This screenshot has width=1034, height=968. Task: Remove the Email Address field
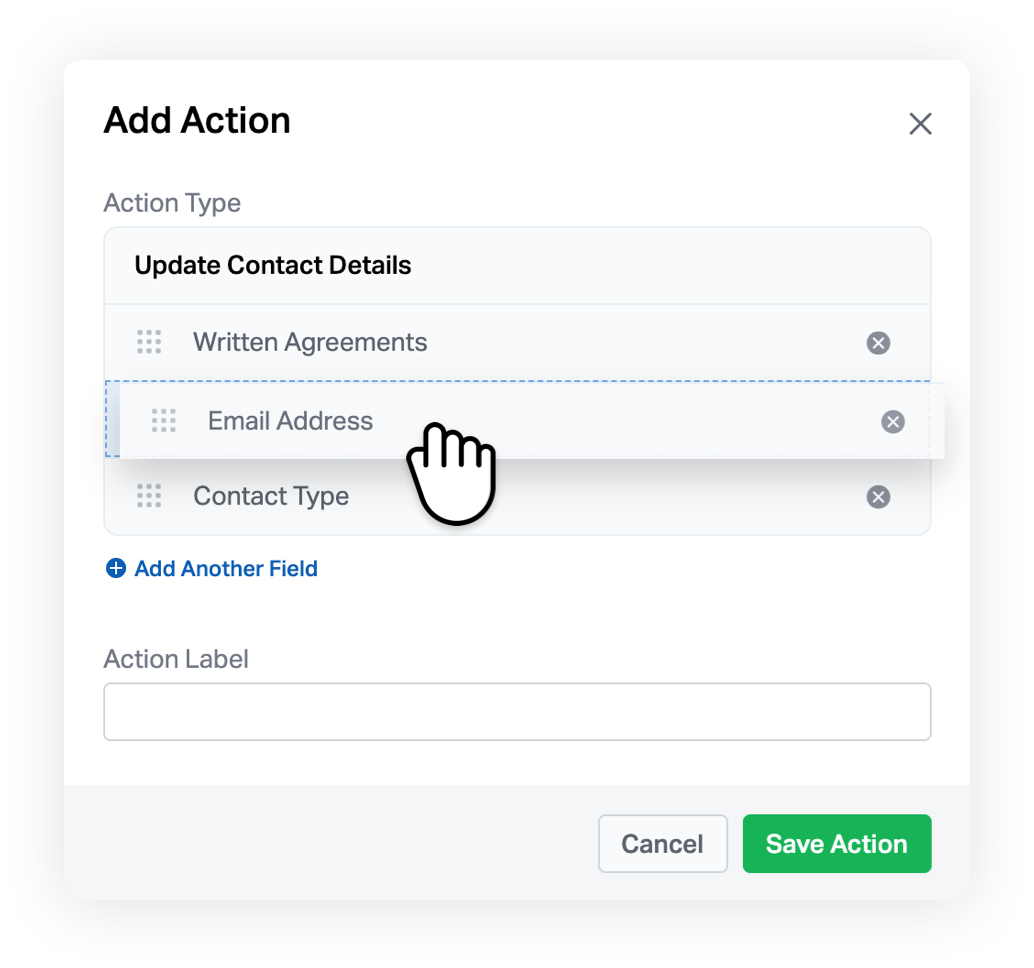pyautogui.click(x=893, y=421)
